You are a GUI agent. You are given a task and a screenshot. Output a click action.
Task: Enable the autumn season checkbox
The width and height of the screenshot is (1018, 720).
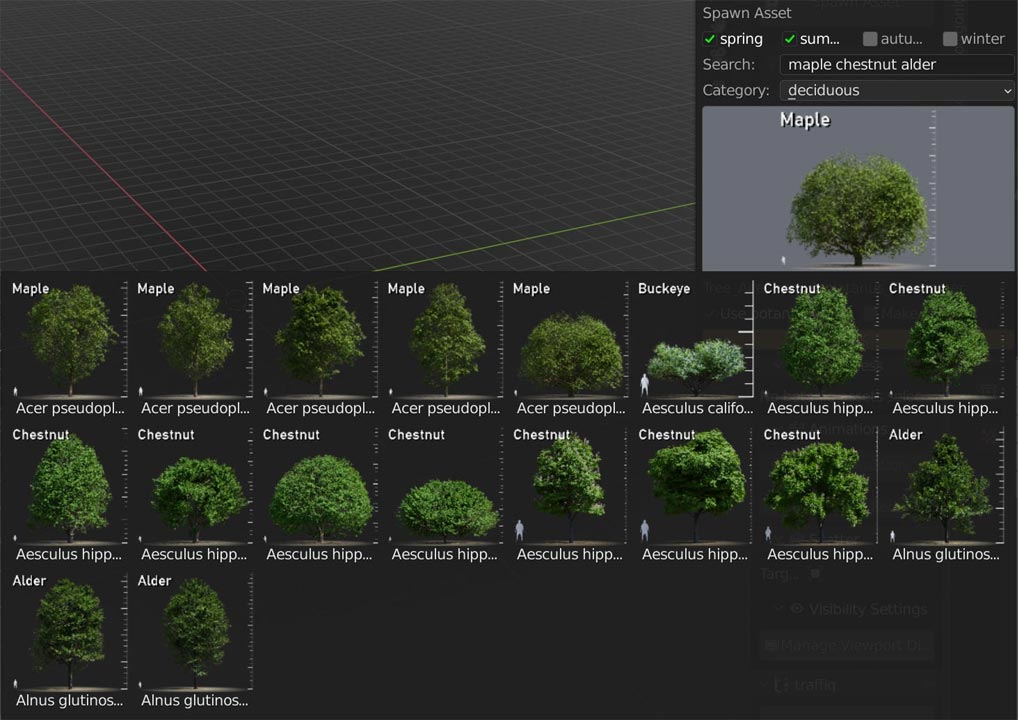click(870, 39)
